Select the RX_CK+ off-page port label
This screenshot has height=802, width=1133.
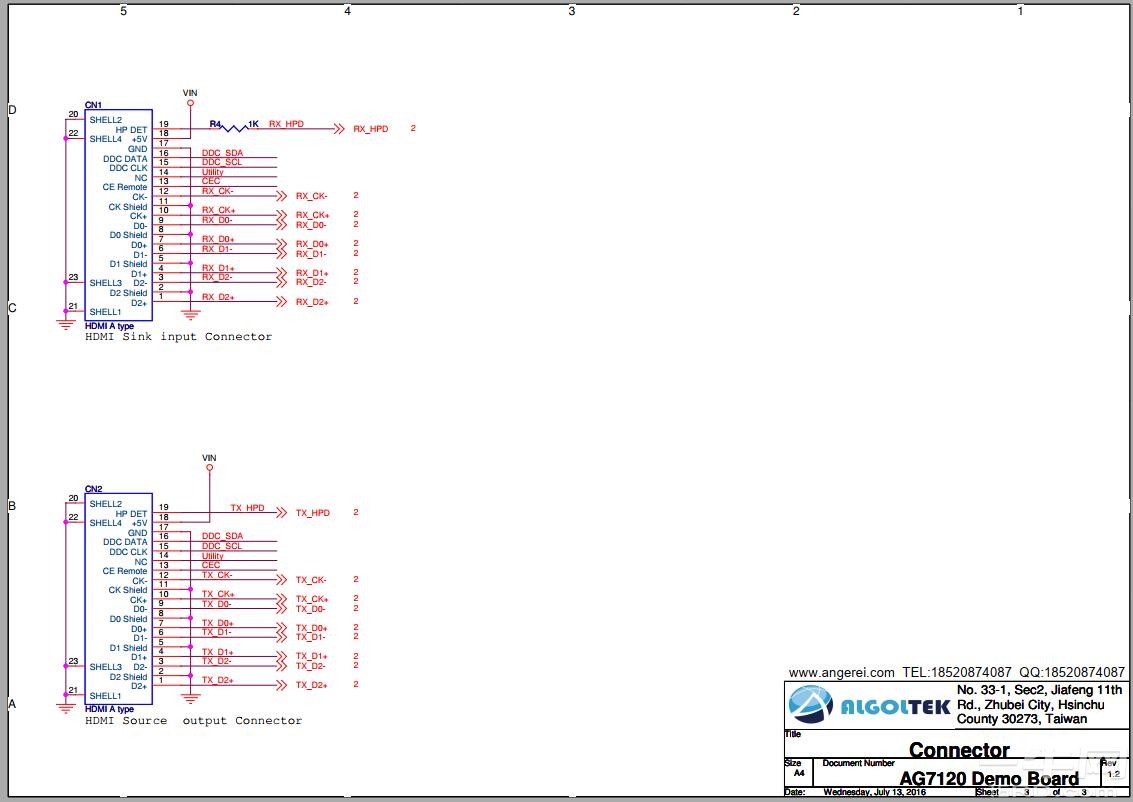312,215
